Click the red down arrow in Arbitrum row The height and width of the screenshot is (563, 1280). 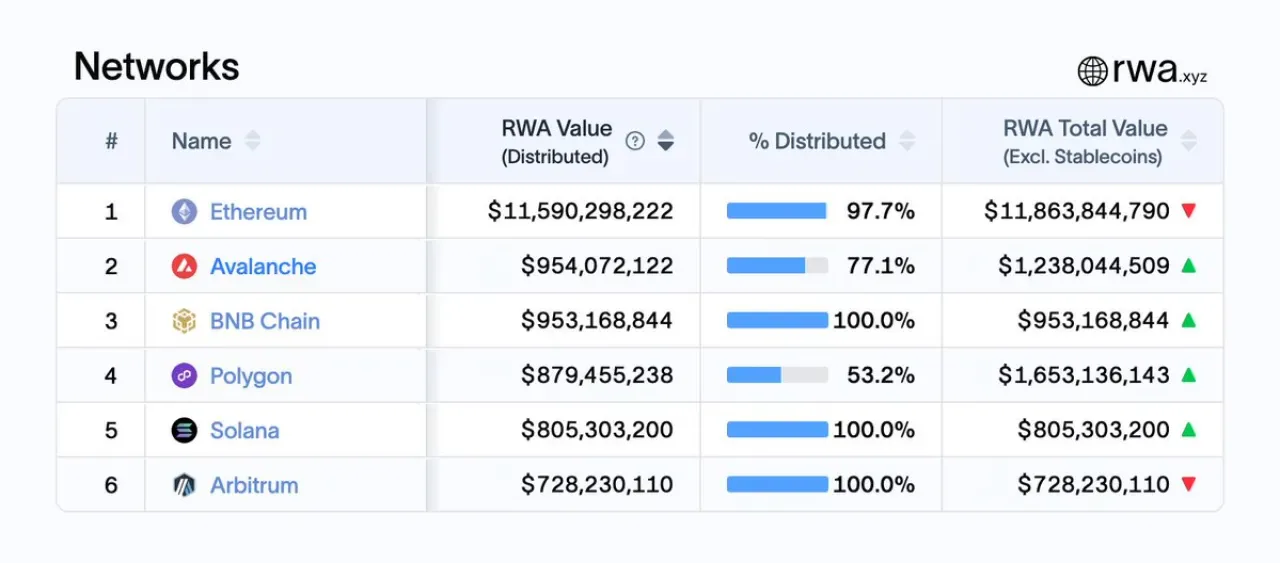(1189, 484)
